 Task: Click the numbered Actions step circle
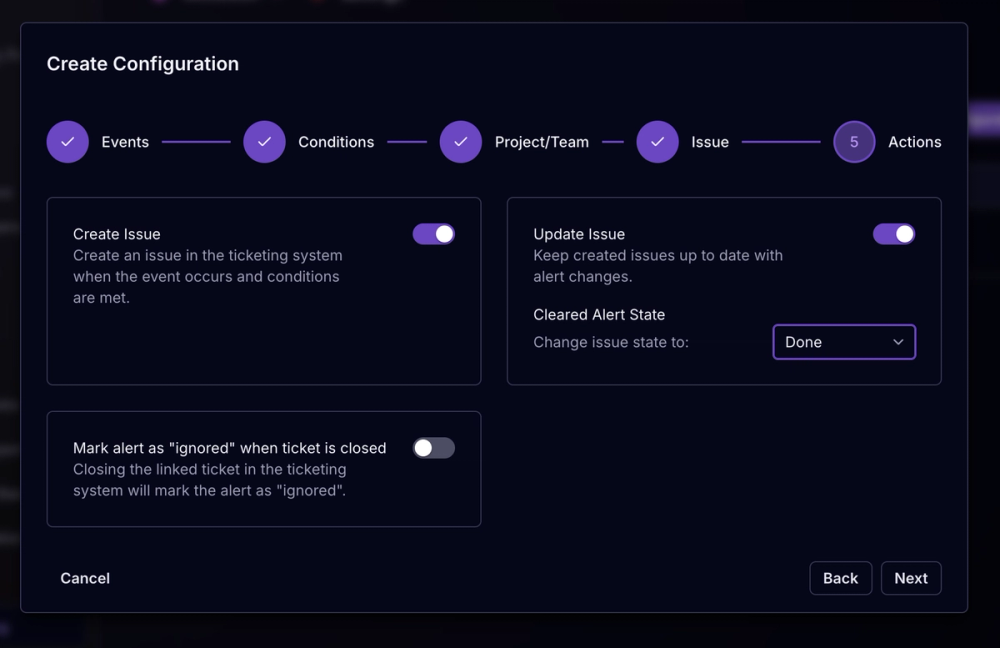[854, 142]
